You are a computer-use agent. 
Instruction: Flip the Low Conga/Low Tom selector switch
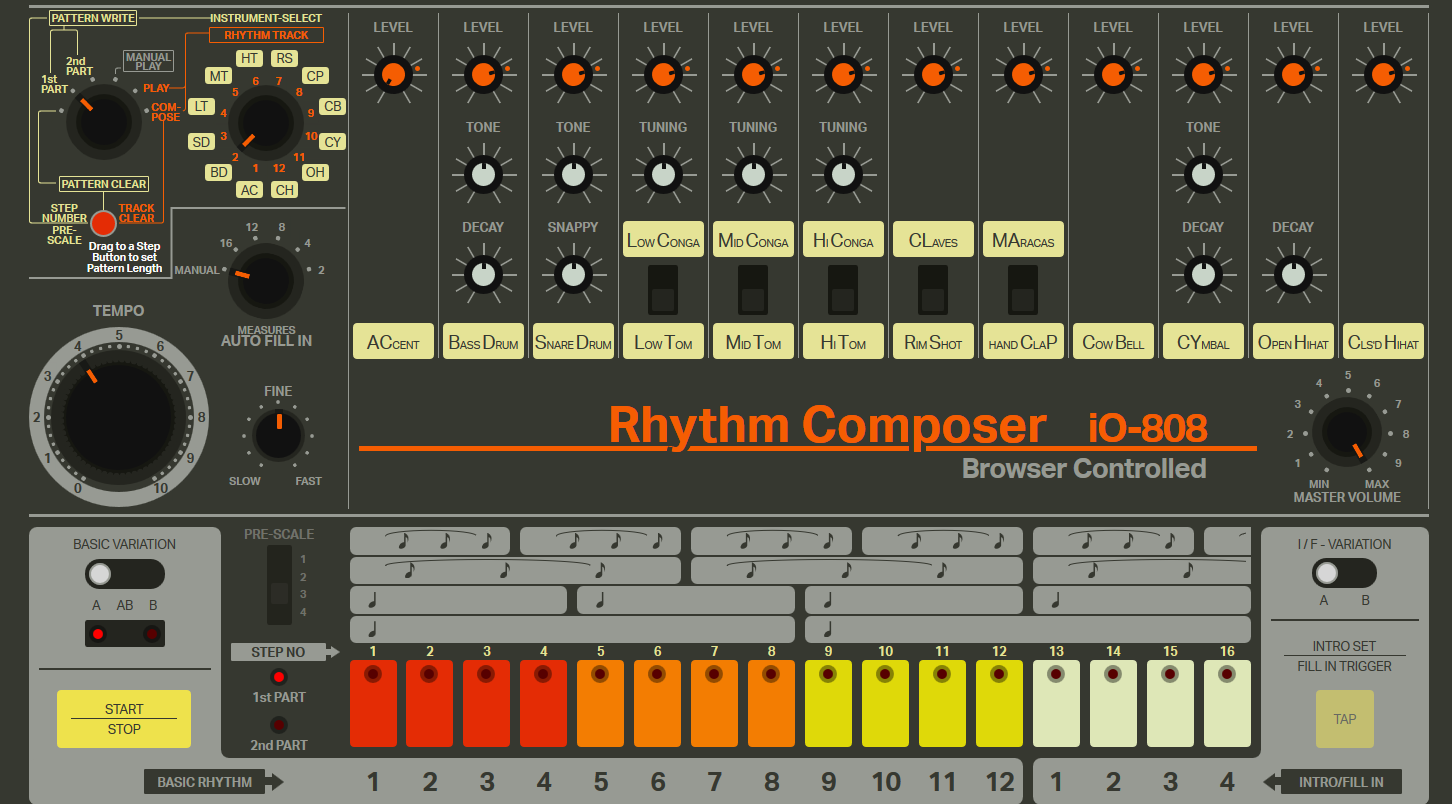click(662, 291)
